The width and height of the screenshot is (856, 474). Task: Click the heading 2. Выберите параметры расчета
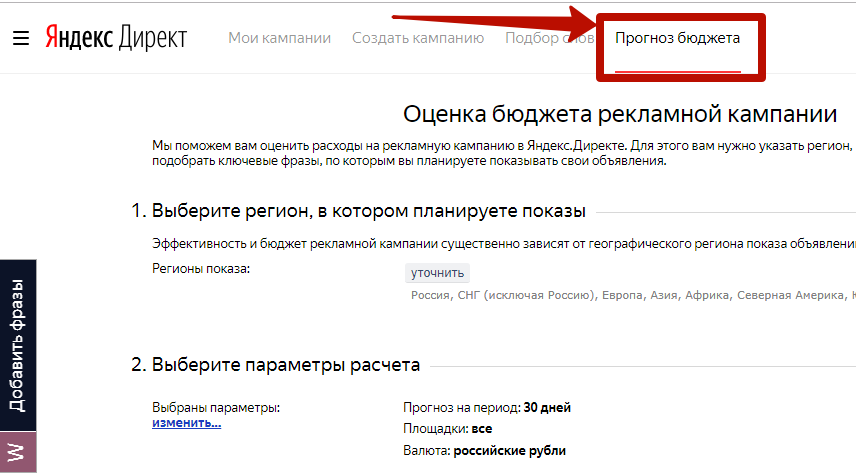click(x=276, y=365)
